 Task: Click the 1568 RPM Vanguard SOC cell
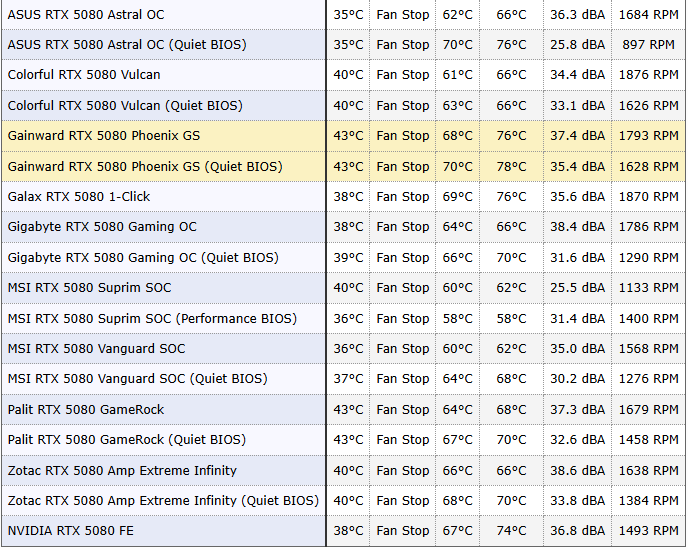[x=648, y=349]
